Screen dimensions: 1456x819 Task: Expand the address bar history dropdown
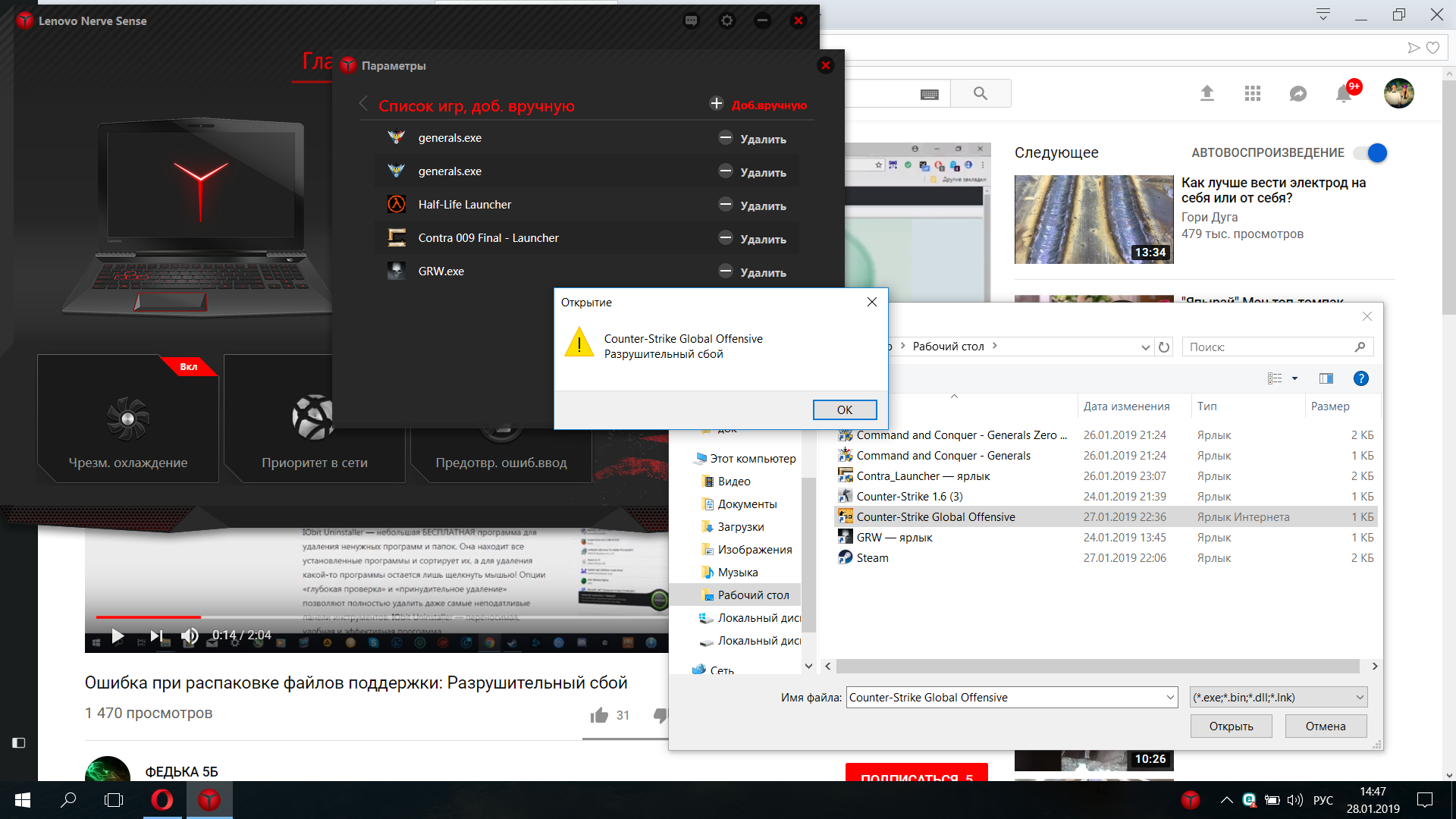(x=1145, y=347)
